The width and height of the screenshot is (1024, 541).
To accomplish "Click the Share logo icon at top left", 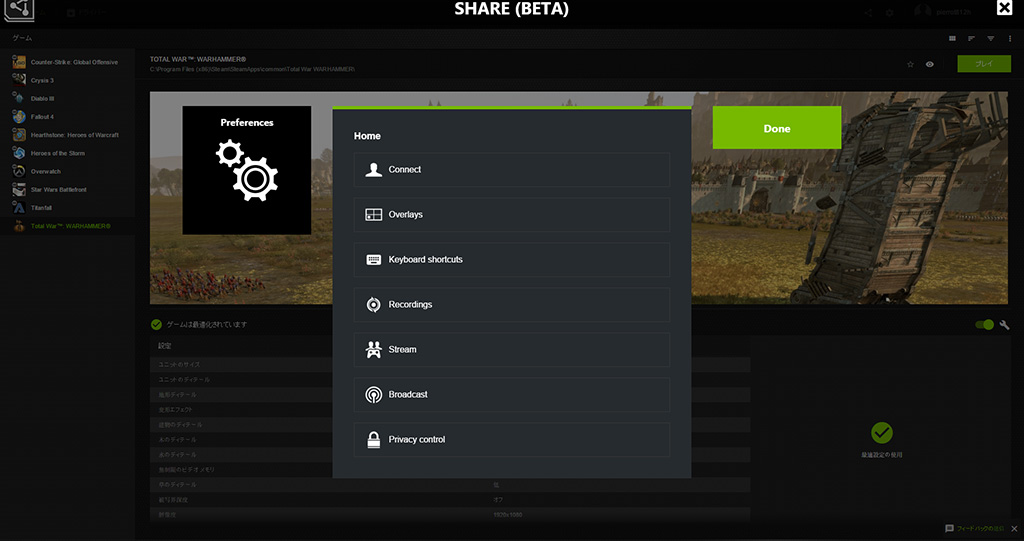I will tap(19, 10).
